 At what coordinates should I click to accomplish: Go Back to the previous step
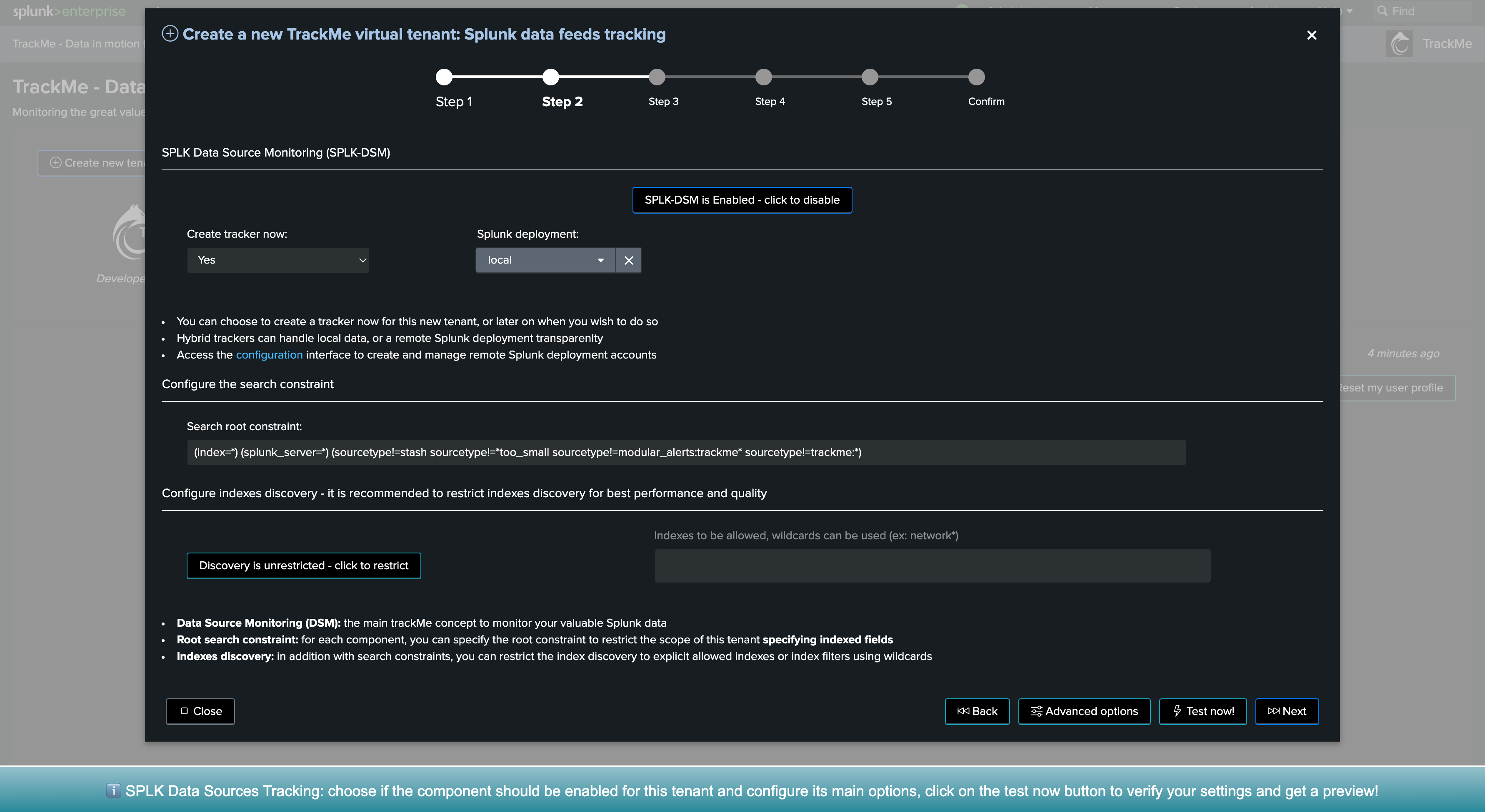point(977,711)
